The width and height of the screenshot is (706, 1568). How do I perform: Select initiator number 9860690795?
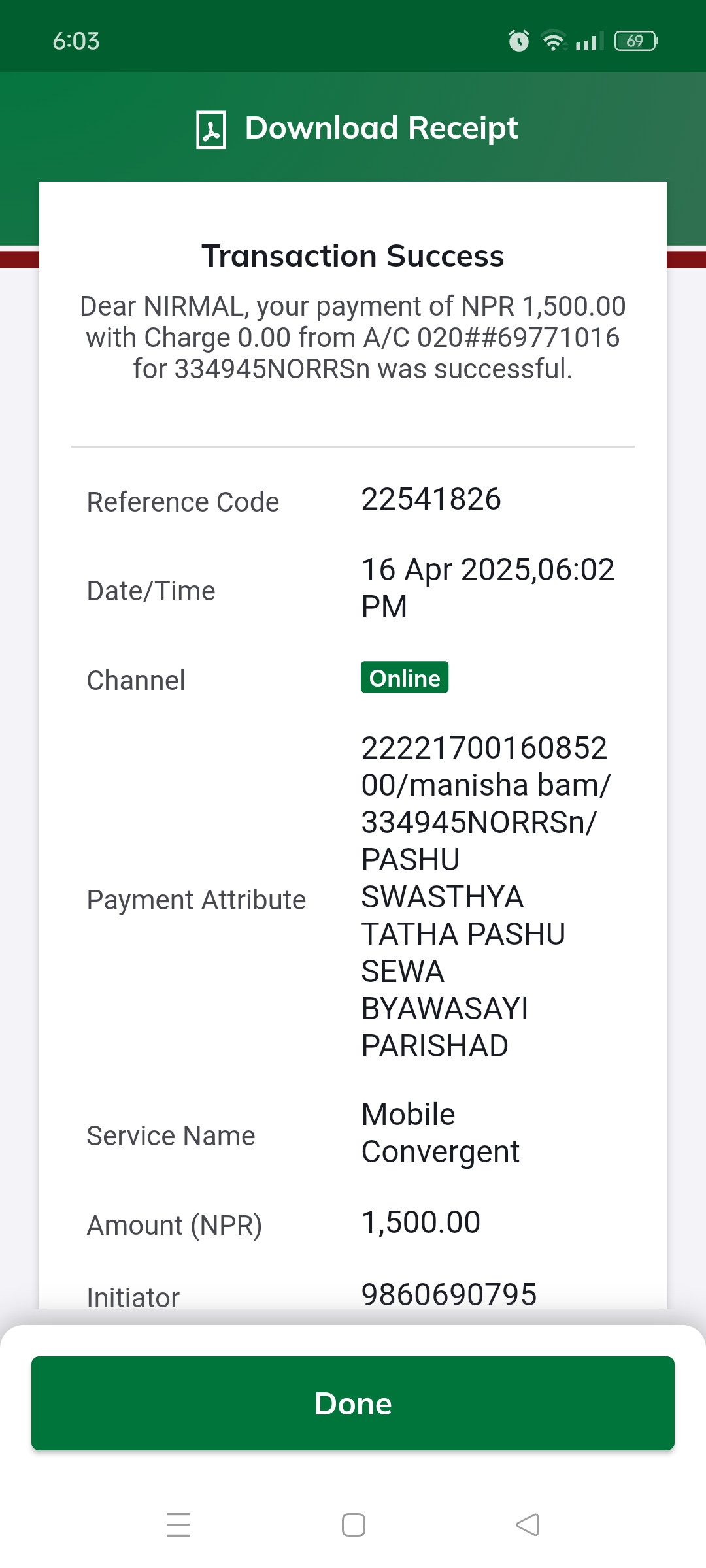449,1294
